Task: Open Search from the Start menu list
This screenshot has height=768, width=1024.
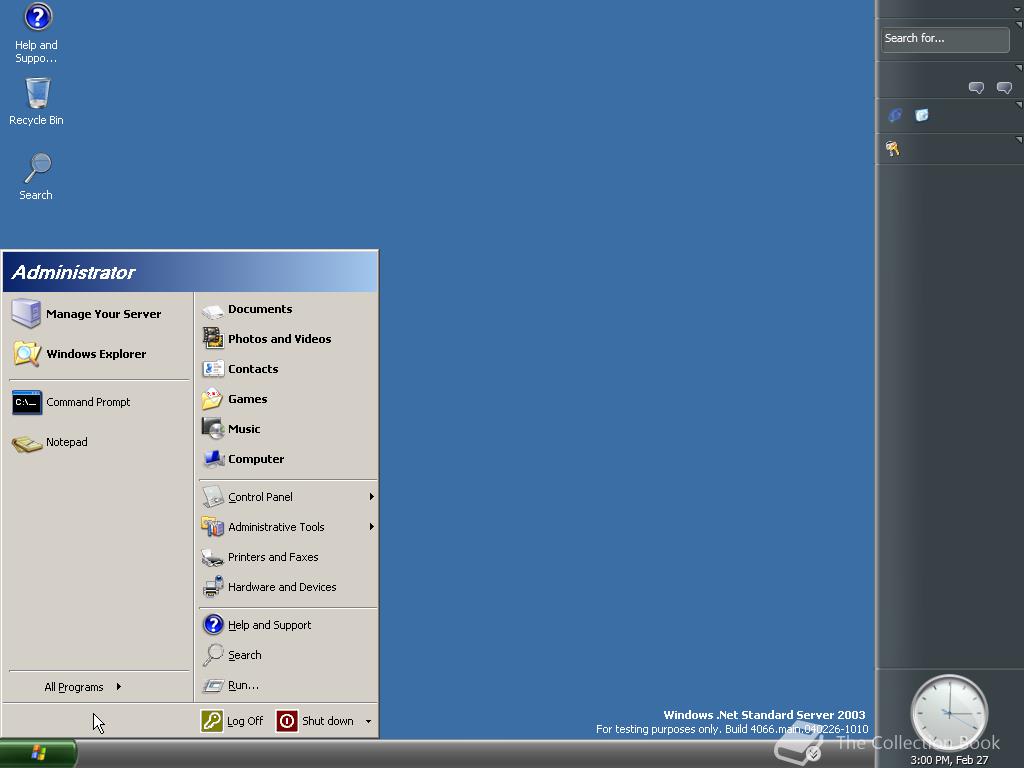Action: (287, 655)
